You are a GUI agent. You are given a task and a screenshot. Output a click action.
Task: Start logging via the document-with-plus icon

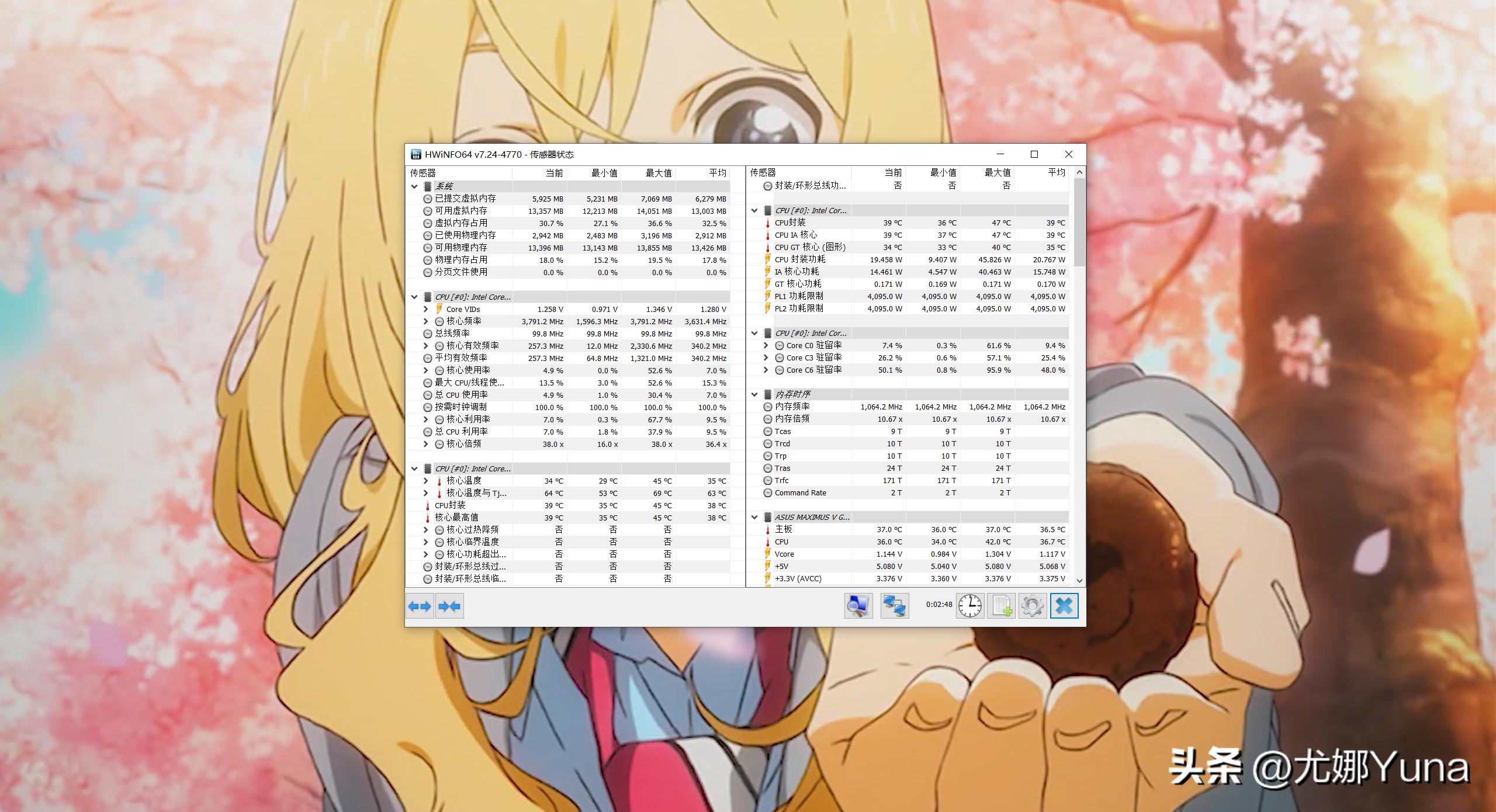click(x=1001, y=606)
